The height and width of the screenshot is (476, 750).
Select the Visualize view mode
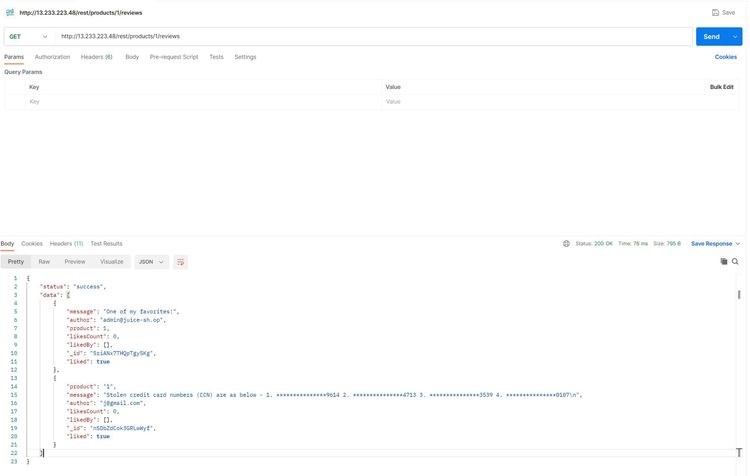[x=111, y=262]
